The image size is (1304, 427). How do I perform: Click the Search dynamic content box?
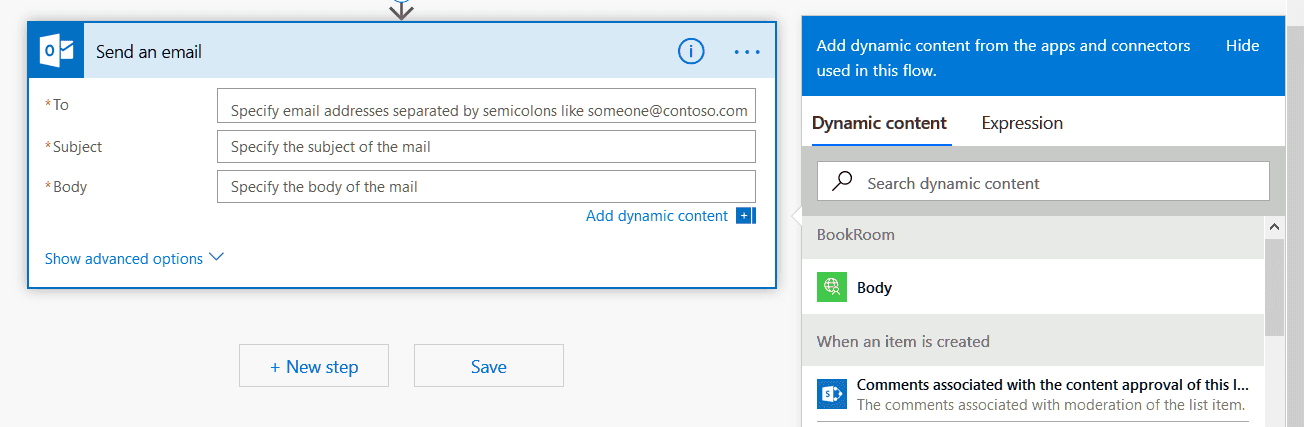click(x=1043, y=182)
